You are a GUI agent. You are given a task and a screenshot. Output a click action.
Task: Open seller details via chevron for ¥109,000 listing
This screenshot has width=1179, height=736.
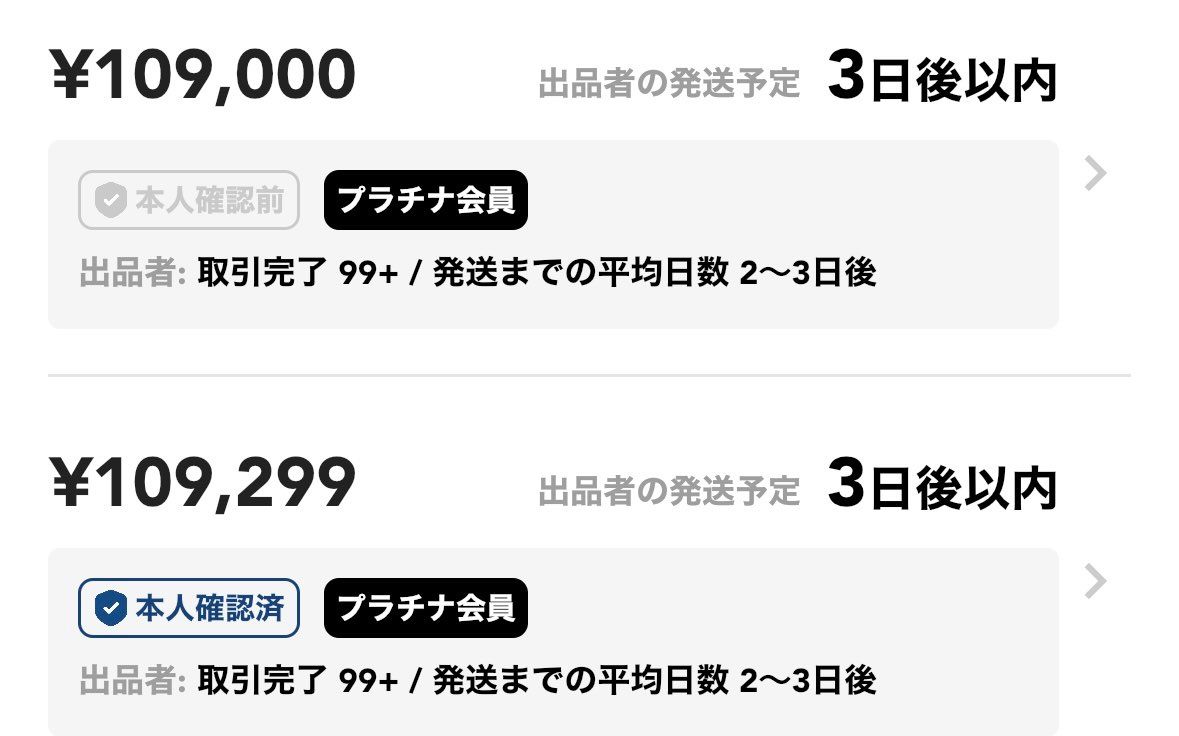pyautogui.click(x=1096, y=175)
